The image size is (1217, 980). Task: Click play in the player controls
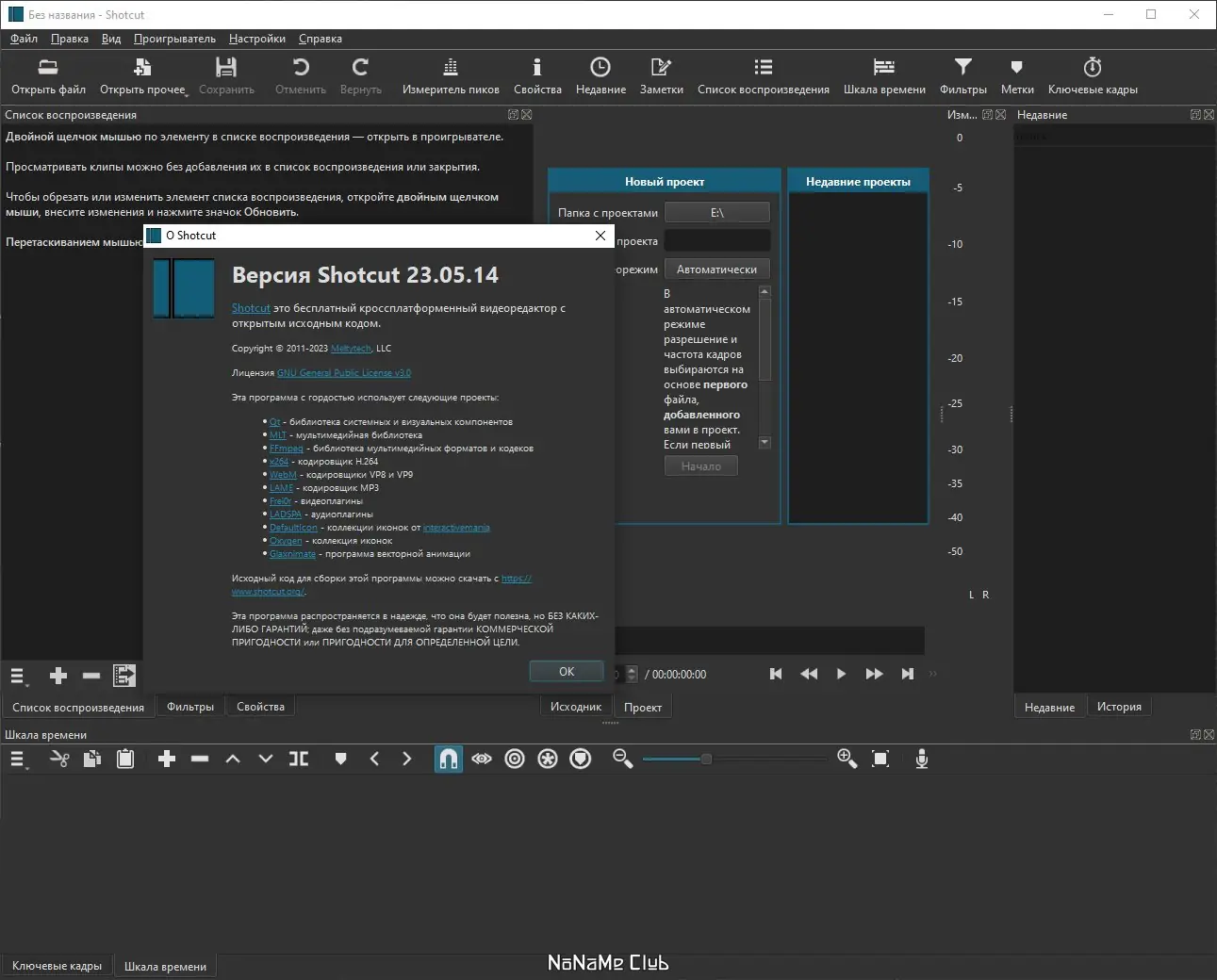pos(841,674)
